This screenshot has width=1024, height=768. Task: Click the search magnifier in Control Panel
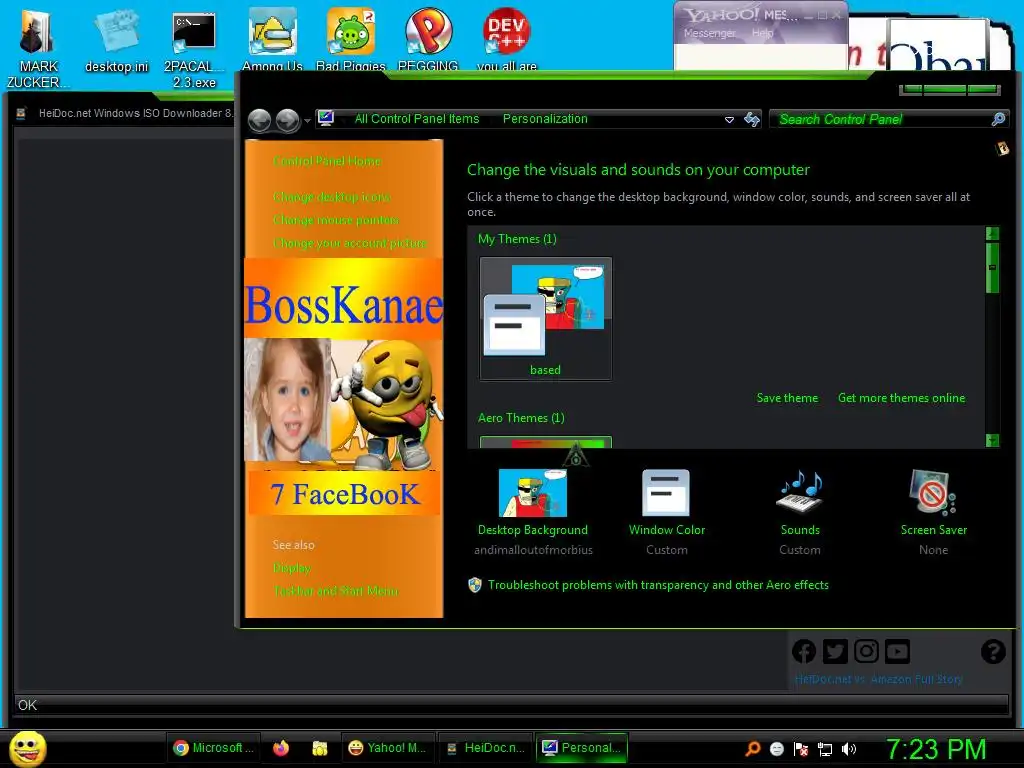click(x=998, y=119)
